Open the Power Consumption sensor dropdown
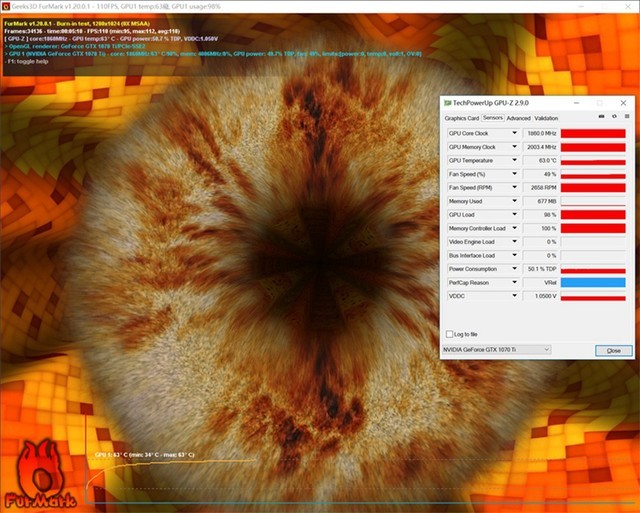Image resolution: width=640 pixels, height=513 pixels. point(514,269)
